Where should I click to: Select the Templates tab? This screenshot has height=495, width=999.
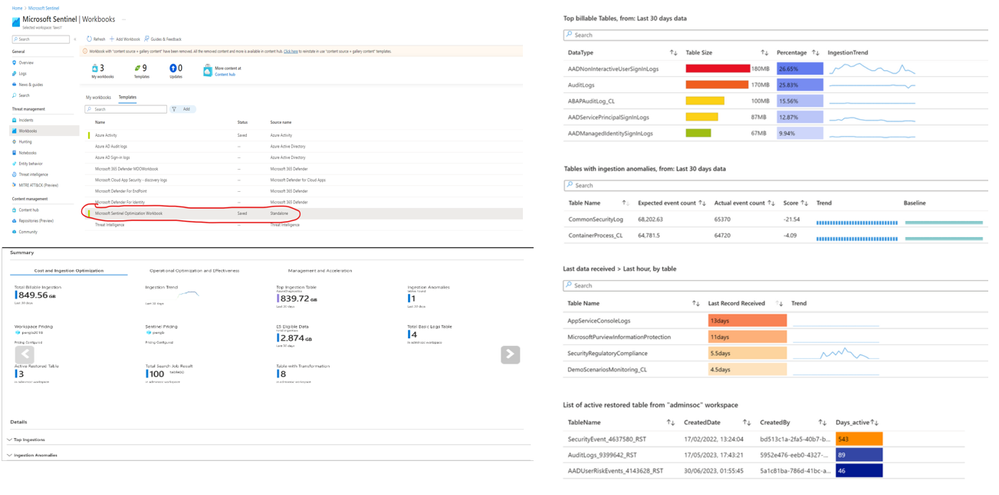pos(127,97)
